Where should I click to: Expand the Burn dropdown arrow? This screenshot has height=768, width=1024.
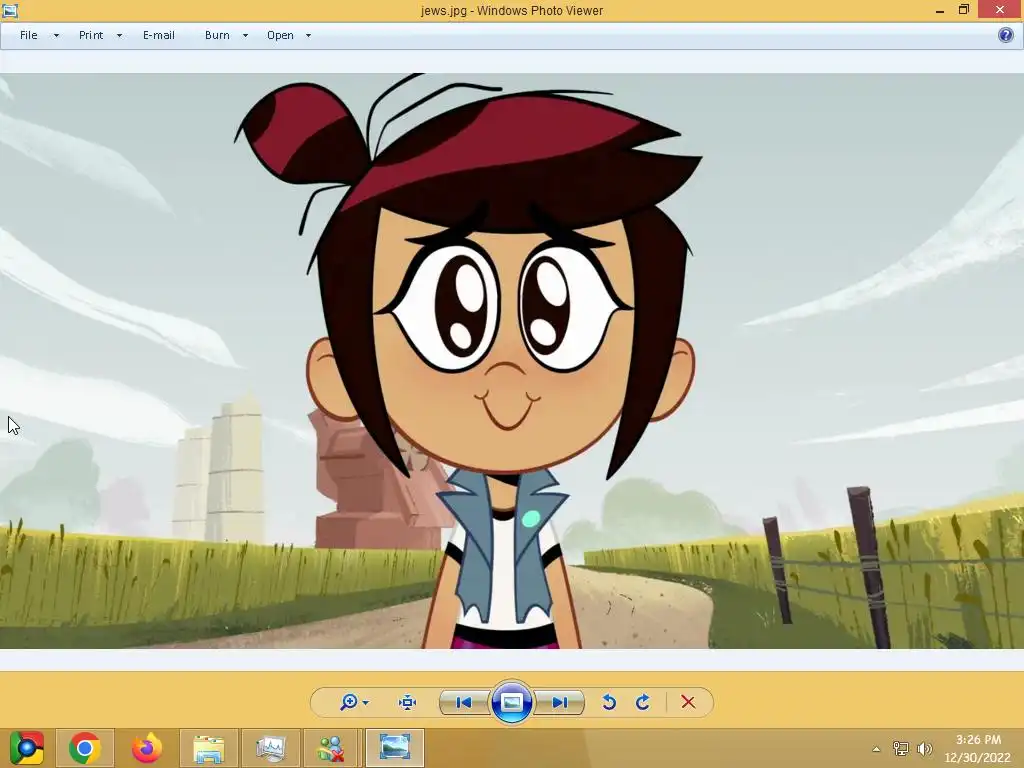click(x=246, y=36)
